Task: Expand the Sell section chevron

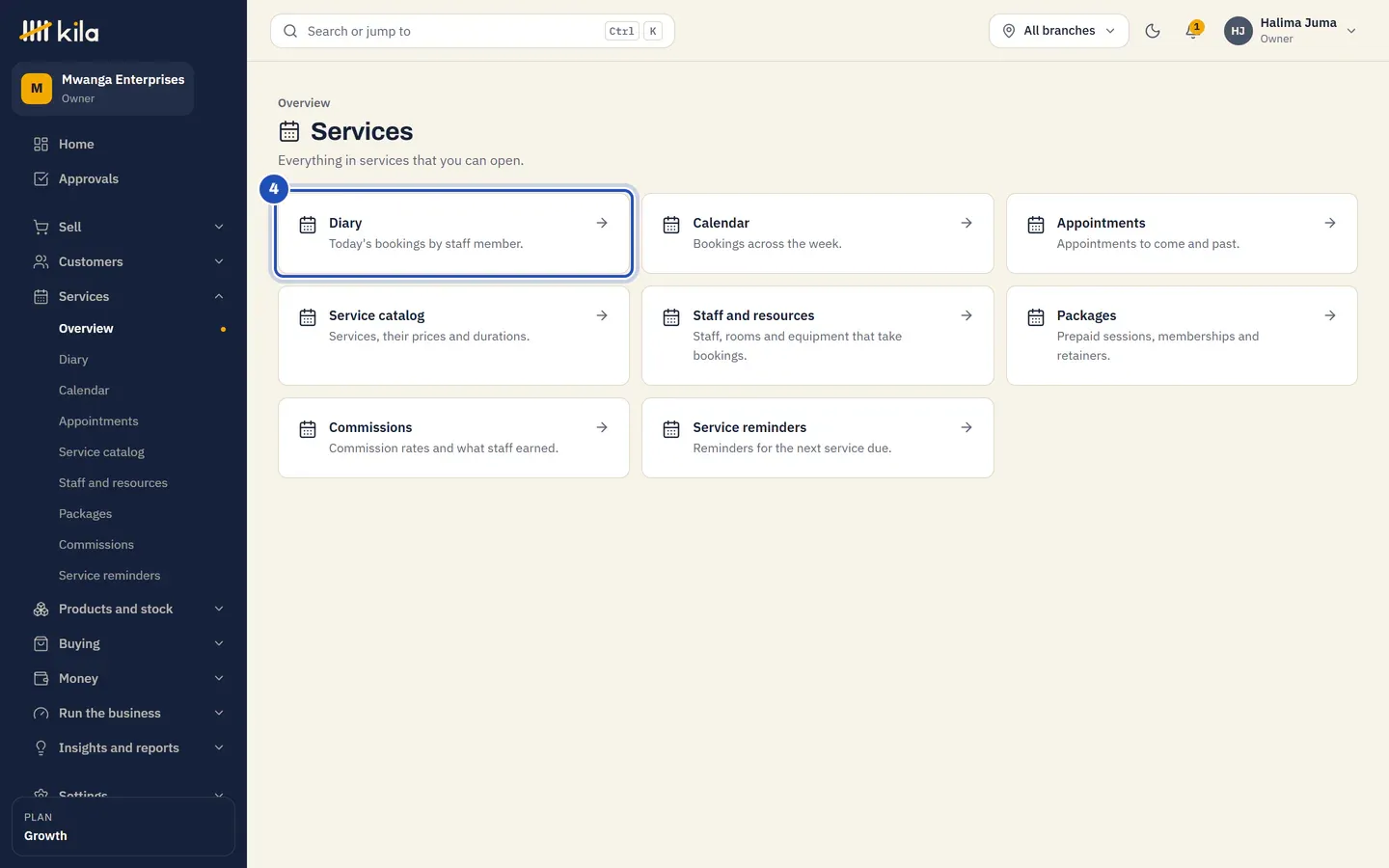Action: [x=219, y=227]
